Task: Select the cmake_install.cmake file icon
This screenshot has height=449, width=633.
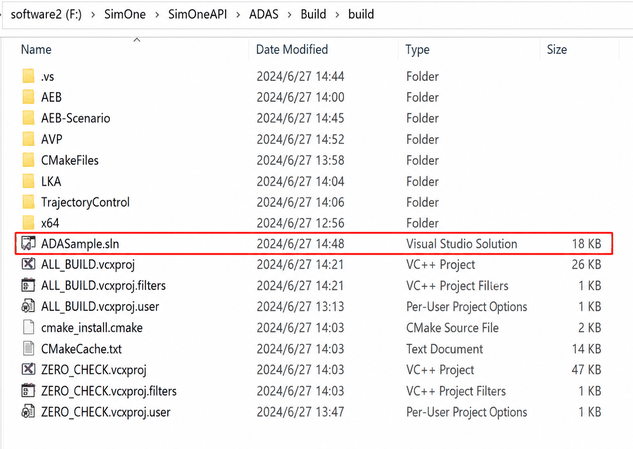Action: click(28, 327)
